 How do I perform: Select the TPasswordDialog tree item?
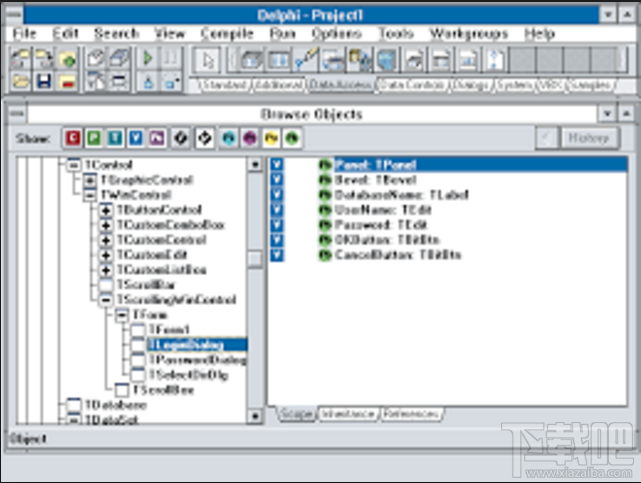coord(197,360)
